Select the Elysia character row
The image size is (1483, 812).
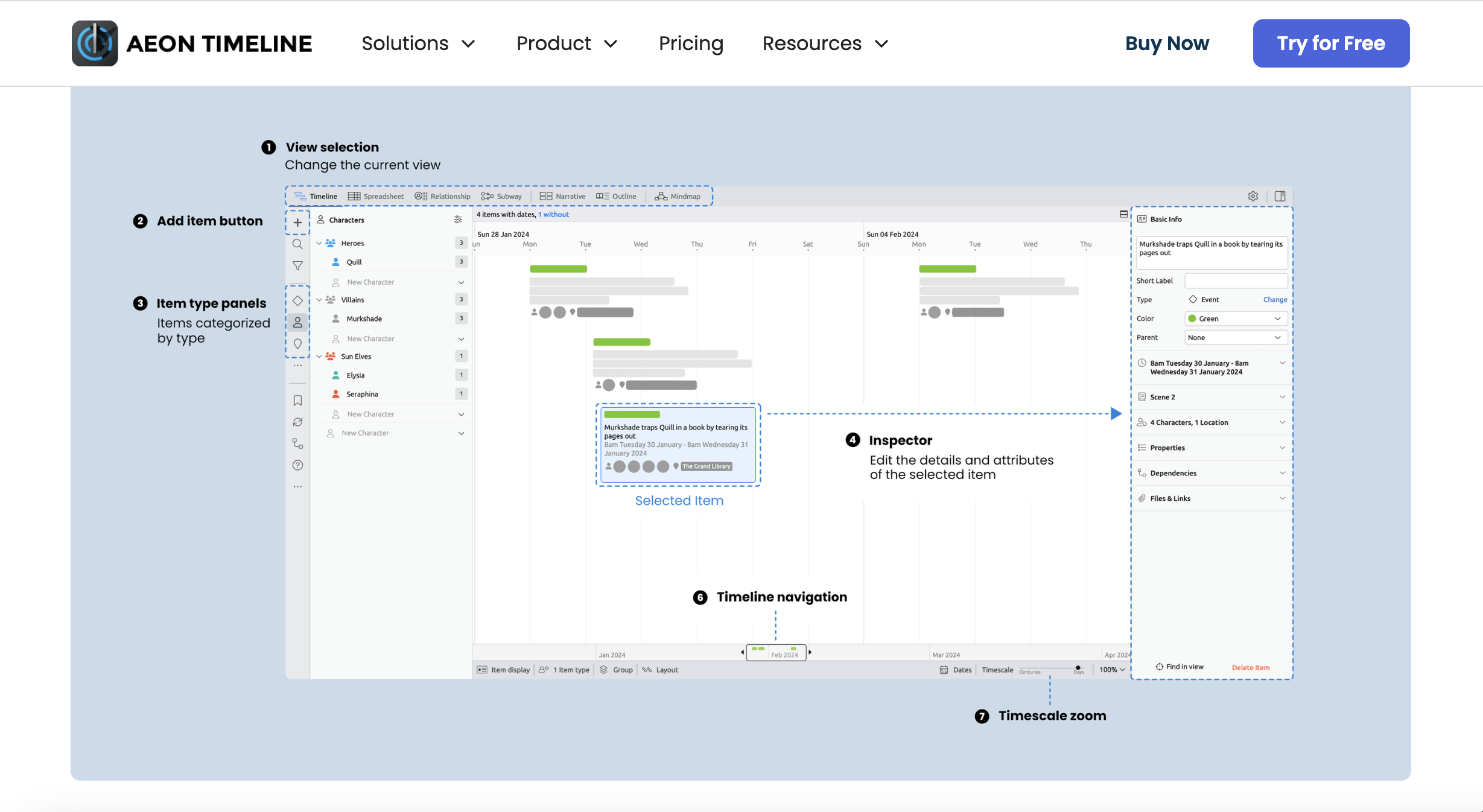(392, 375)
